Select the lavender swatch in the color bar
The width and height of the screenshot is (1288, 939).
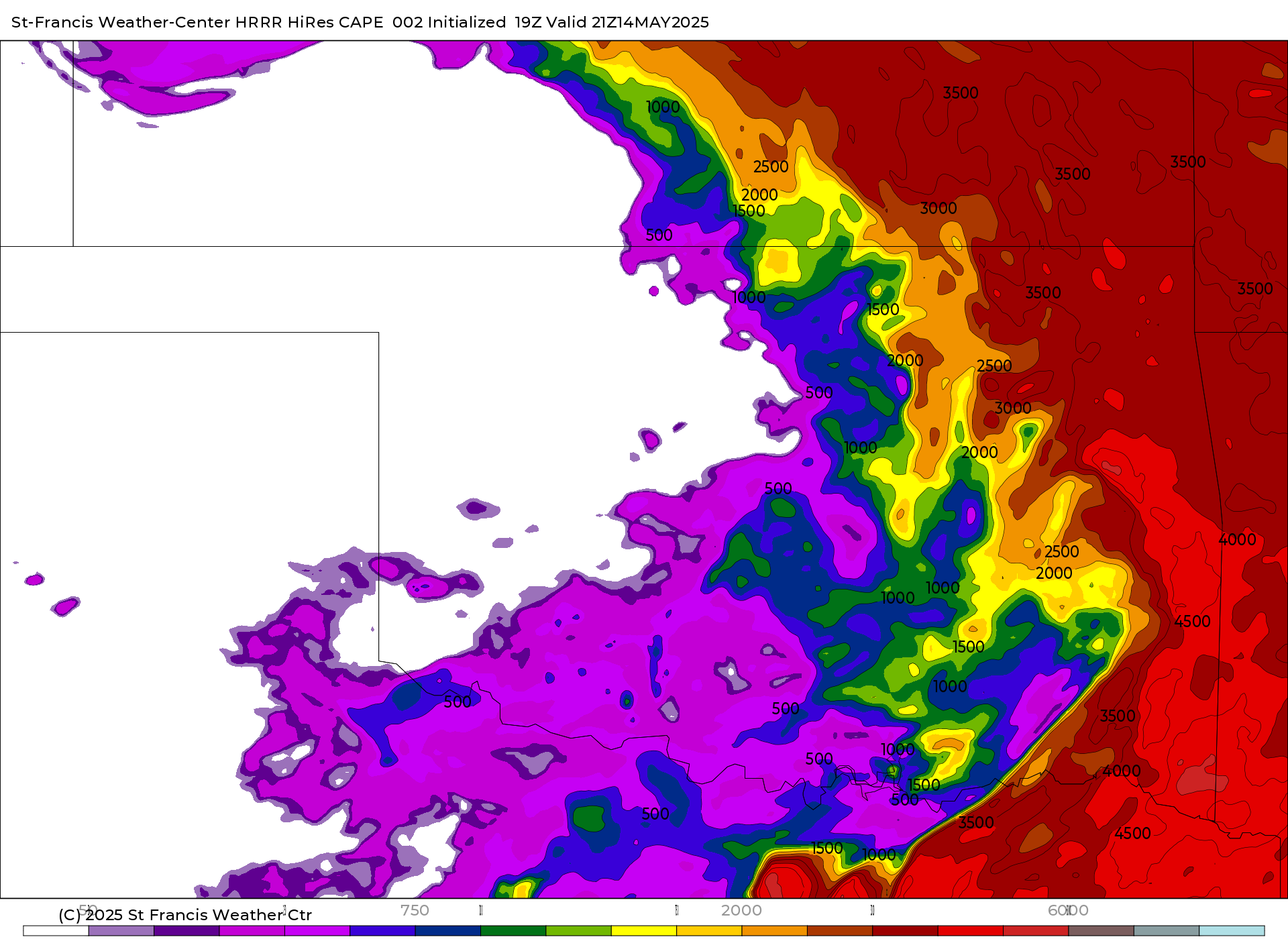point(121,931)
